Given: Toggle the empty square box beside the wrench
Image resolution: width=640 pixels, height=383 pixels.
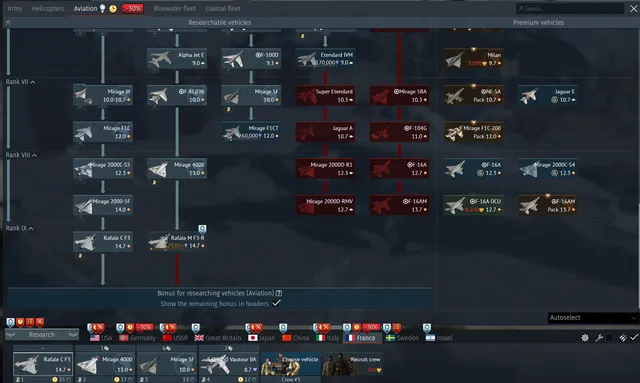Looking at the screenshot, I should click(x=610, y=338).
